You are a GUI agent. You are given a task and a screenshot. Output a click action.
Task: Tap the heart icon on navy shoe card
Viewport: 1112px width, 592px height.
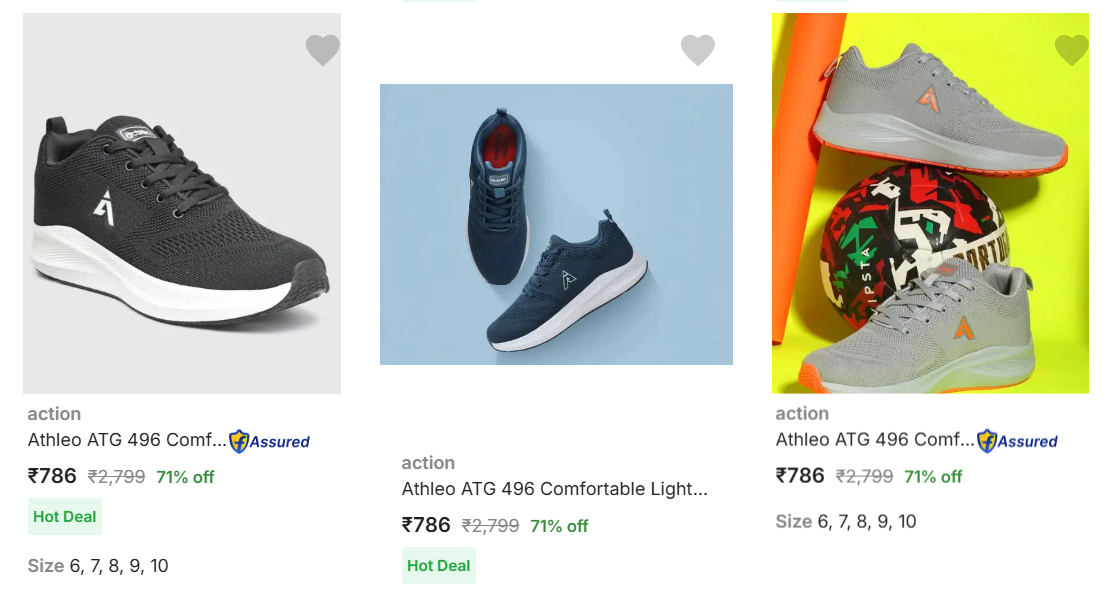[x=697, y=49]
